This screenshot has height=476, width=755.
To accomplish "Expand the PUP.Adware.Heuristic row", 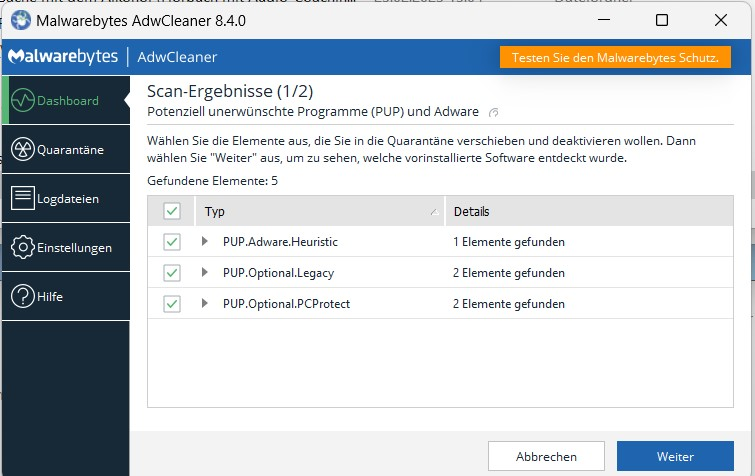I will pyautogui.click(x=204, y=242).
